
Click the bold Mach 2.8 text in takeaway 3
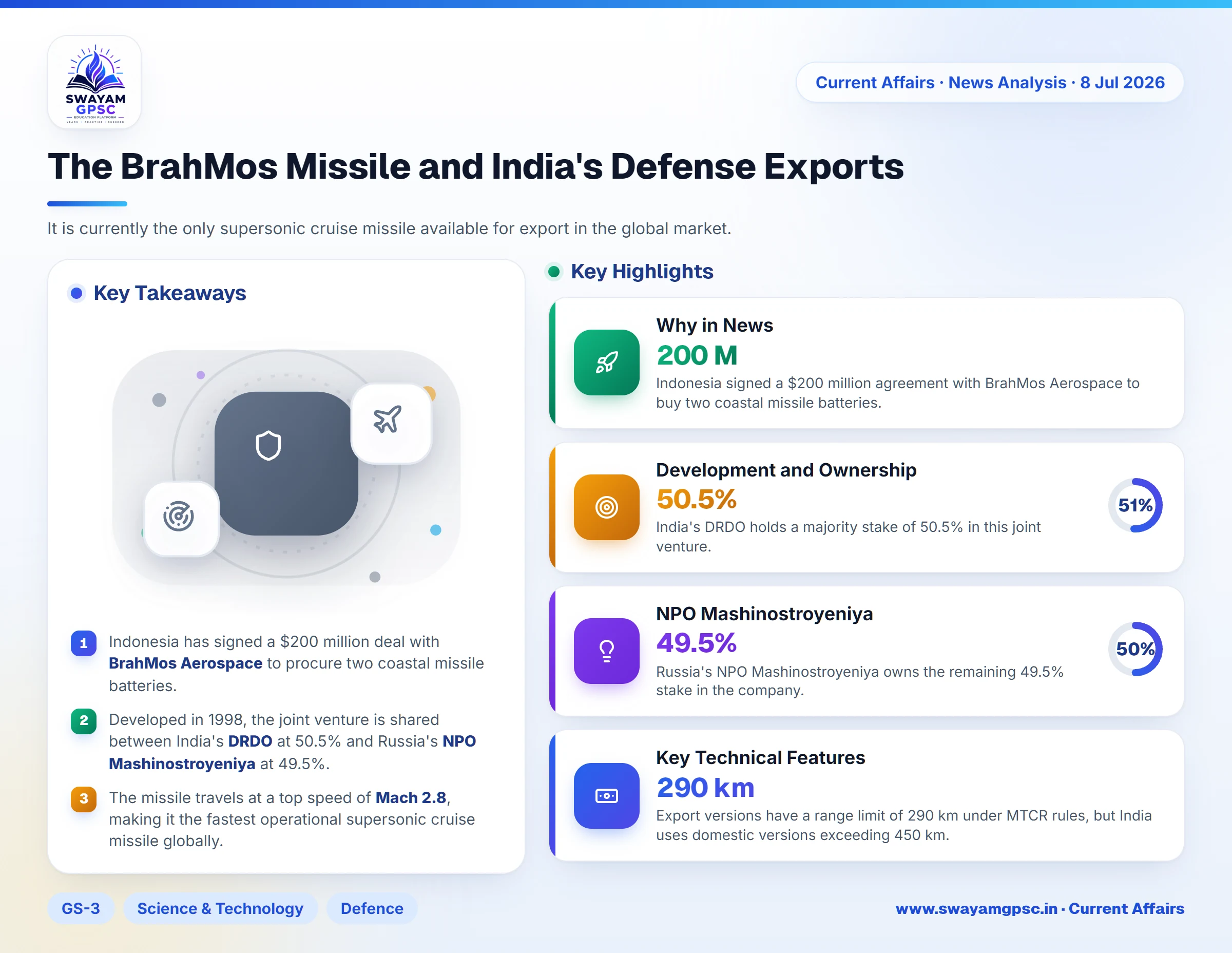(x=411, y=797)
